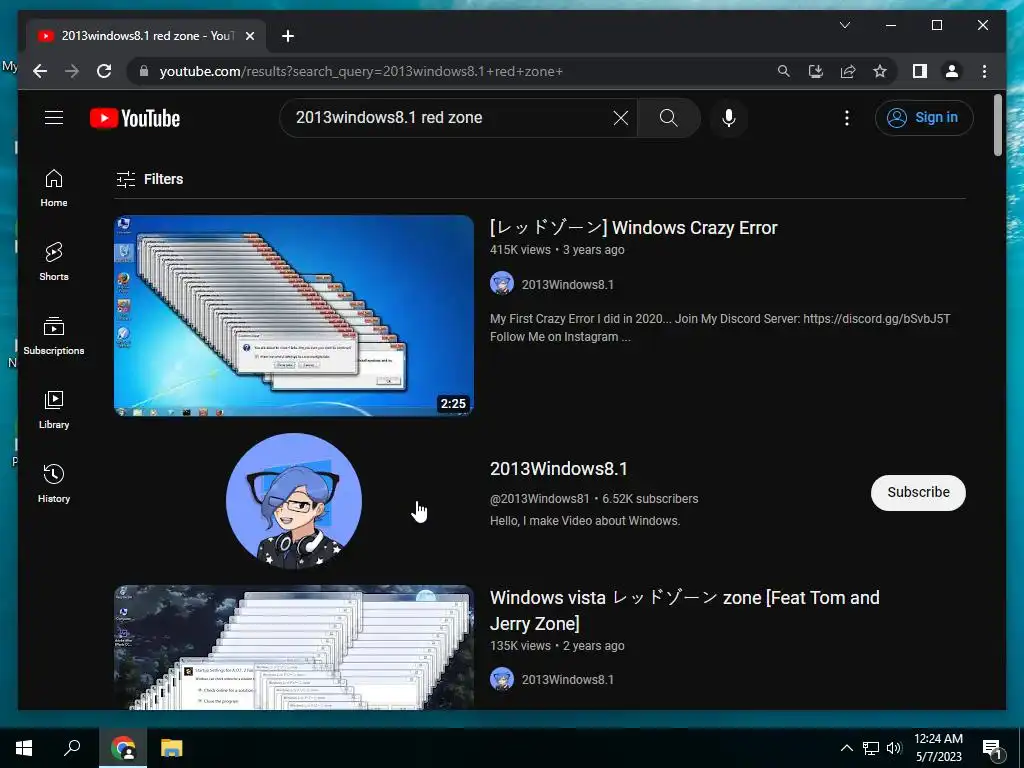The width and height of the screenshot is (1024, 768).
Task: Open the network icon in system tray
Action: [x=871, y=748]
